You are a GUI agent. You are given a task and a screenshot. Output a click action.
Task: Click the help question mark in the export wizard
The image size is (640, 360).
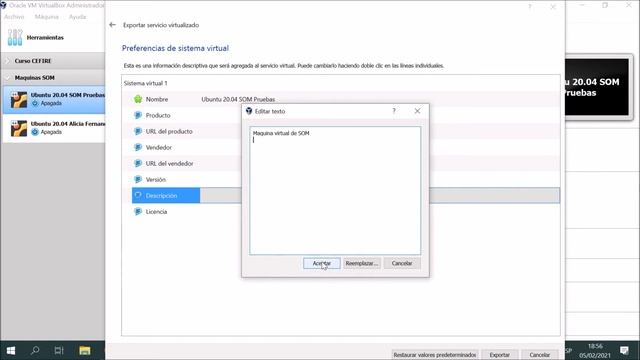[x=530, y=7]
